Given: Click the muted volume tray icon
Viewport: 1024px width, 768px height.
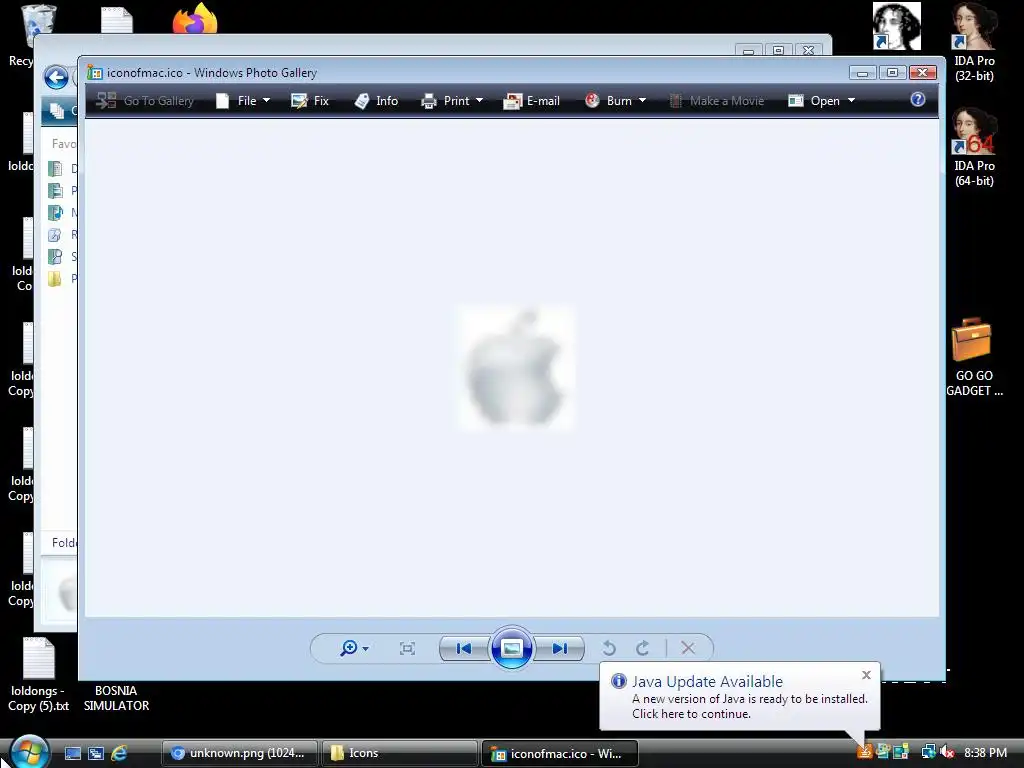Looking at the screenshot, I should [947, 752].
